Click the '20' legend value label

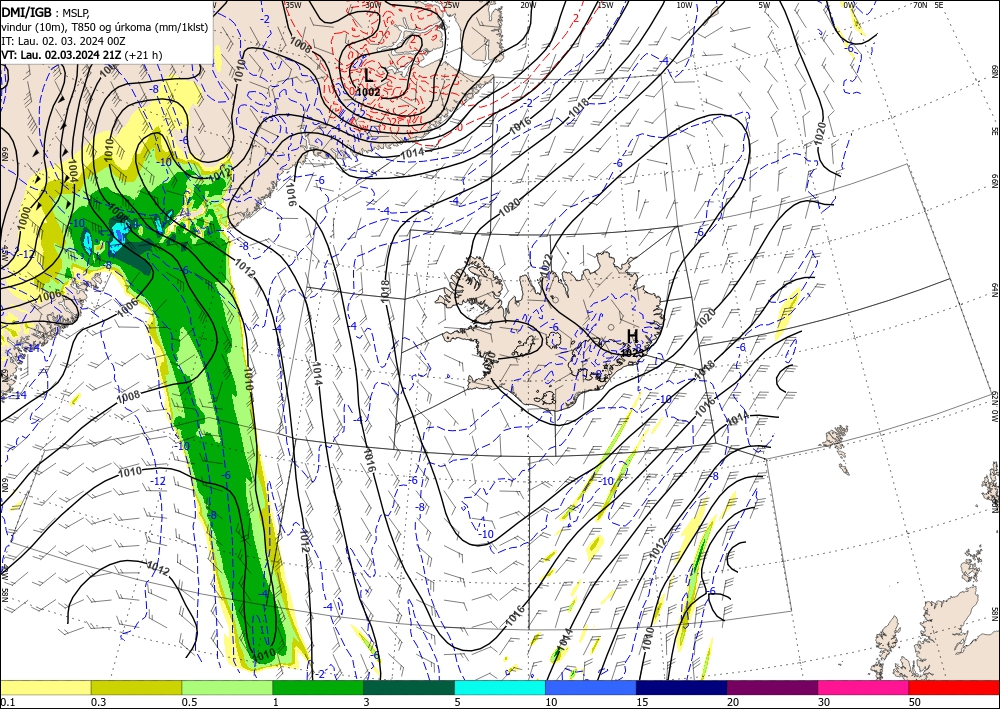pos(732,702)
